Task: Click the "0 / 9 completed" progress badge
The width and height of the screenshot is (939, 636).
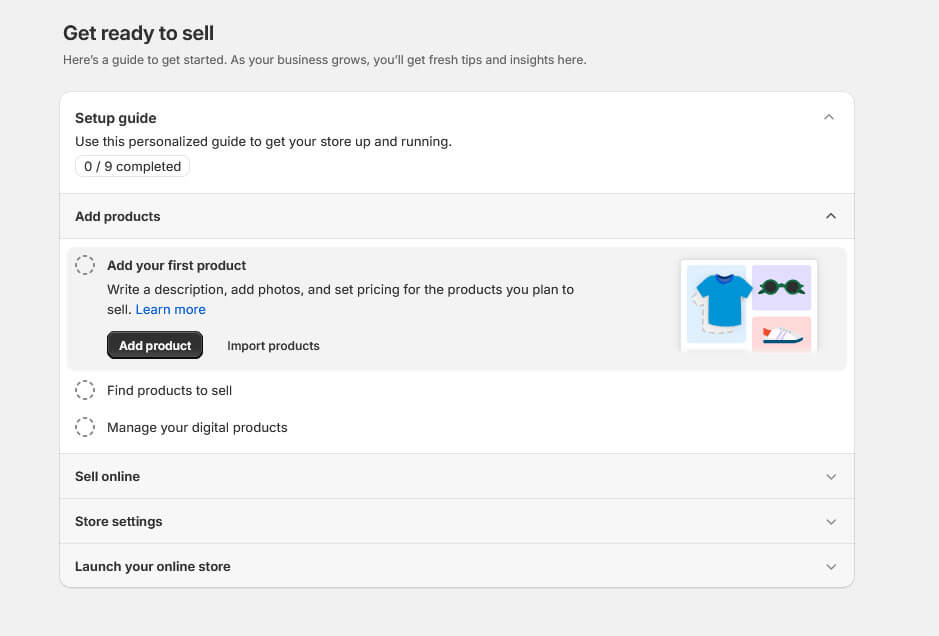Action: point(132,167)
